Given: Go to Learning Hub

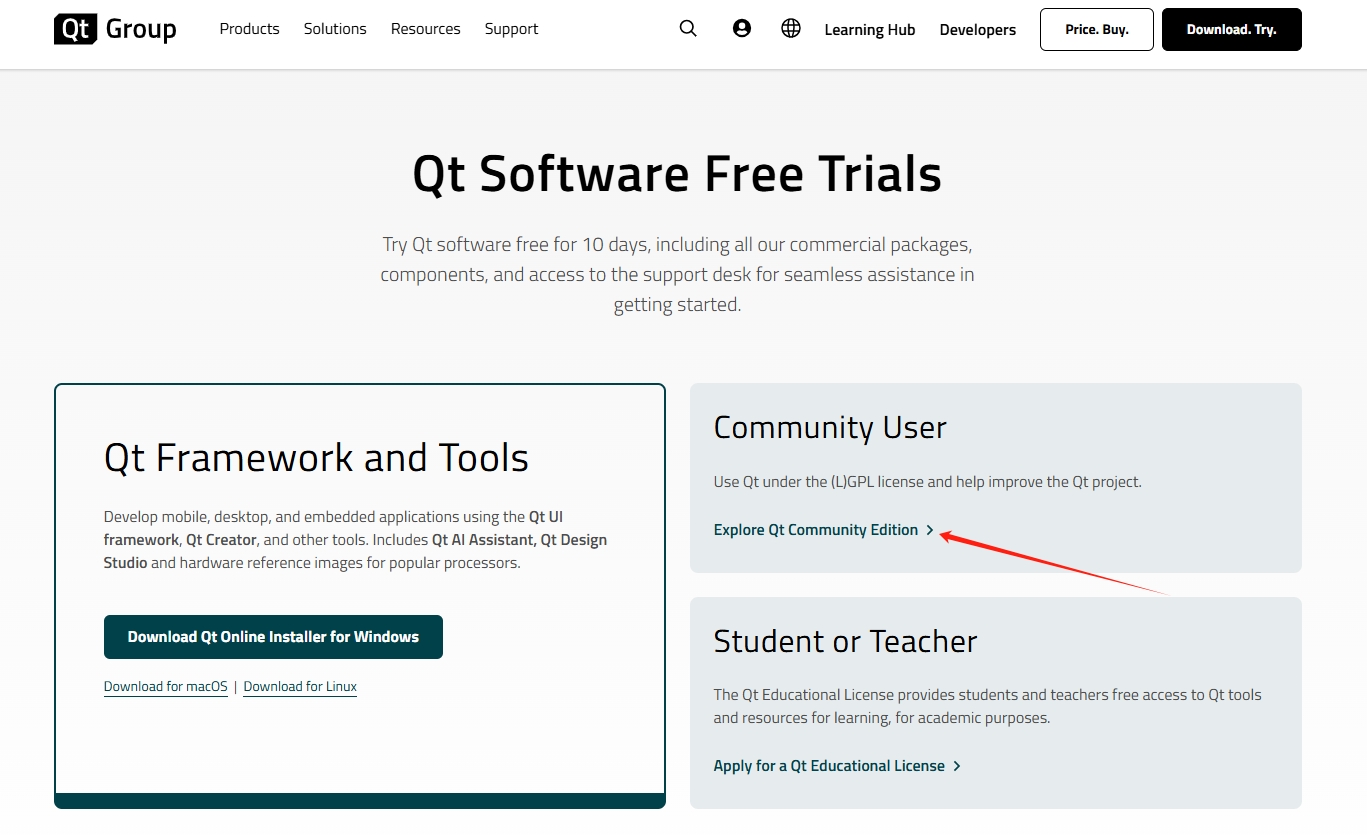Looking at the screenshot, I should 870,30.
